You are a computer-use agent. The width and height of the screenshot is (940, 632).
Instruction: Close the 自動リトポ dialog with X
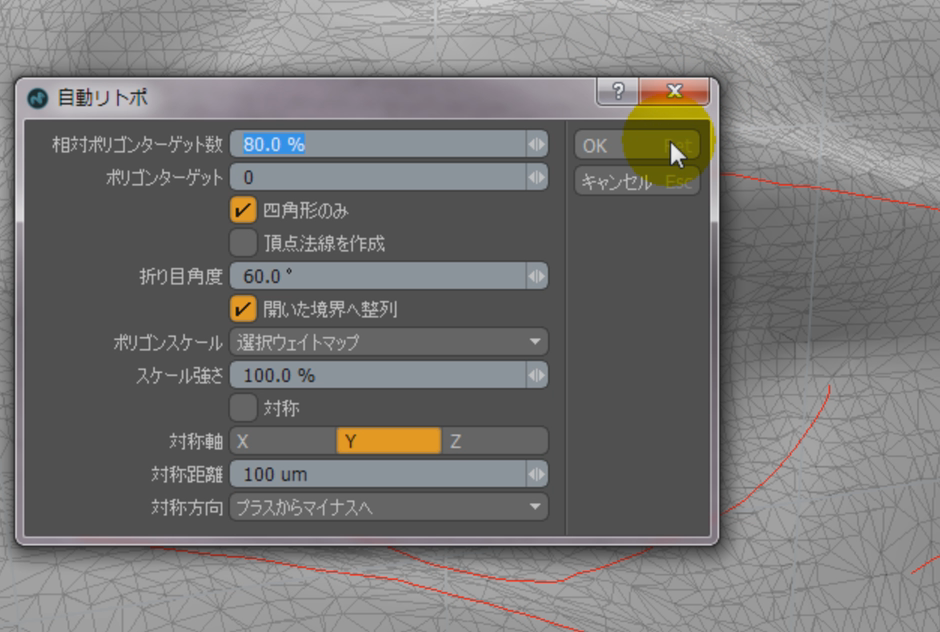tap(674, 92)
